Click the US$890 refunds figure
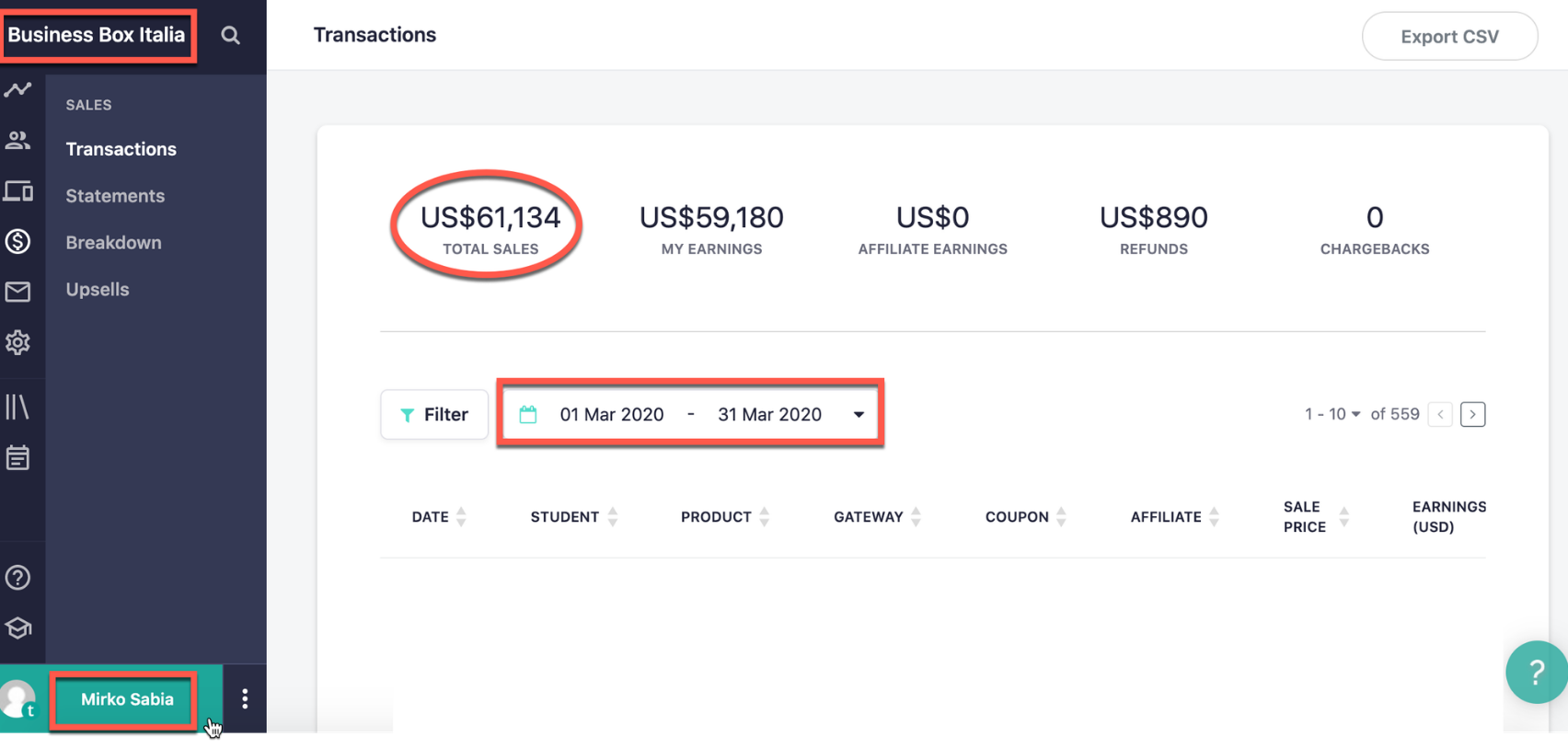 (x=1153, y=218)
